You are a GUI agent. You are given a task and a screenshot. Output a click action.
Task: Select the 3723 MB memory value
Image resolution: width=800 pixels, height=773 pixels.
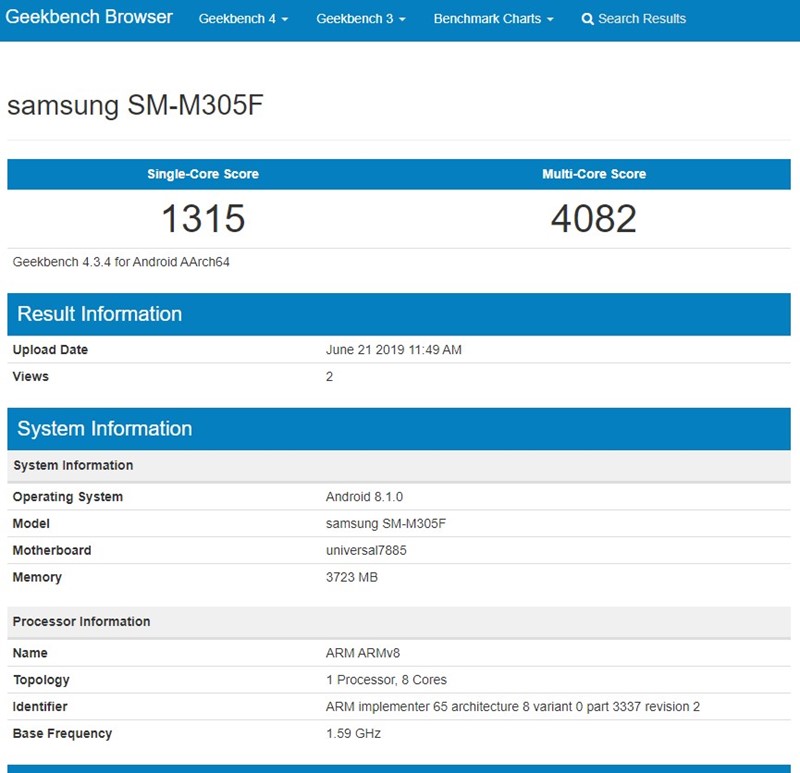[x=352, y=577]
